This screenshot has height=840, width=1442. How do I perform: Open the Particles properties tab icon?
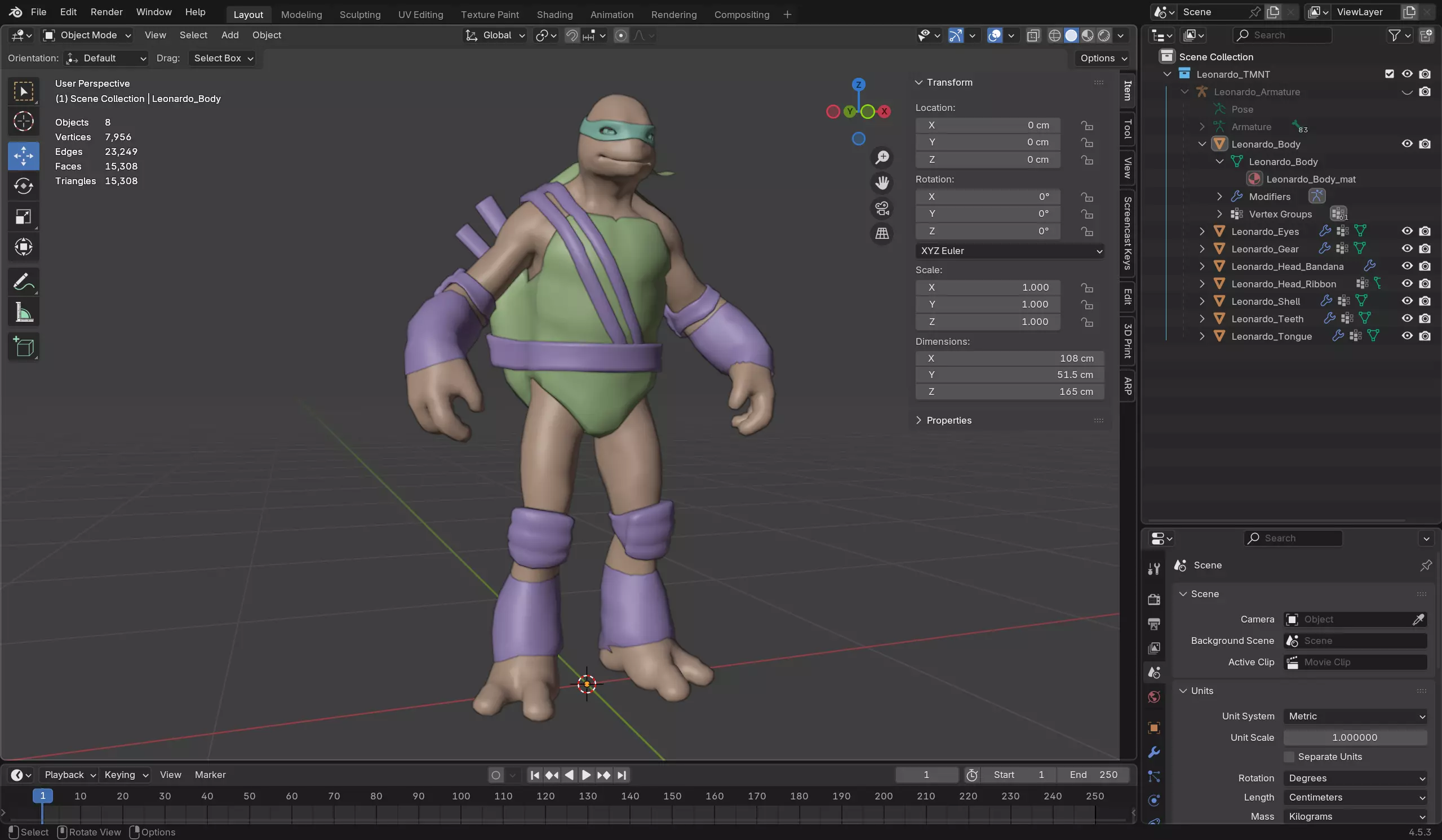pyautogui.click(x=1154, y=776)
